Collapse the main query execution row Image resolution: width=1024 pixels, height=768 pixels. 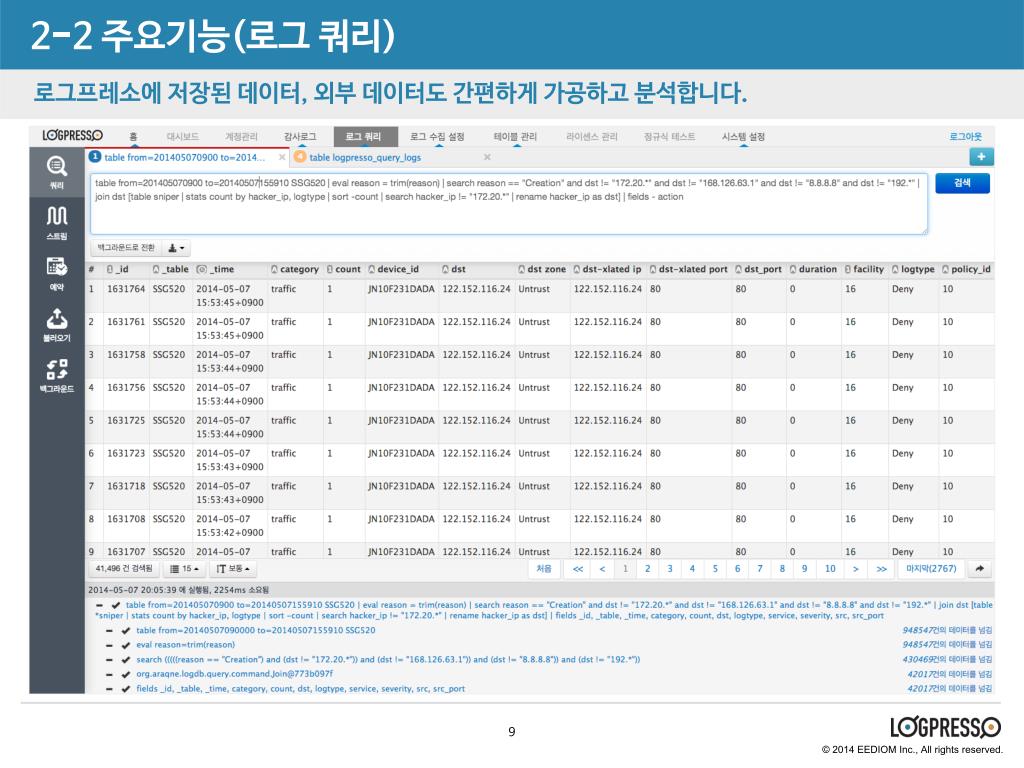pos(99,605)
